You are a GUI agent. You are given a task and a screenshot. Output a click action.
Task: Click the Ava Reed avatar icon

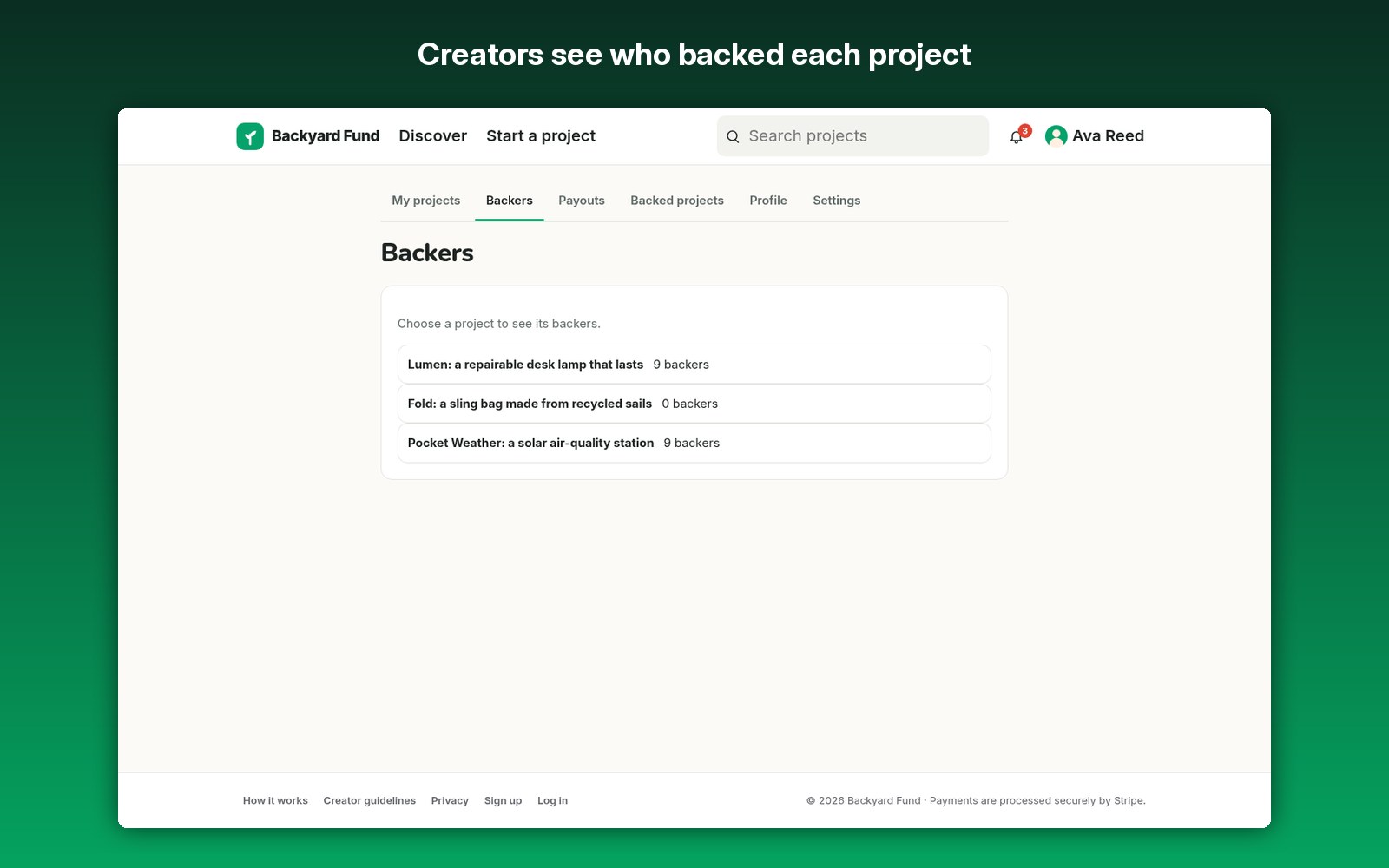point(1056,136)
